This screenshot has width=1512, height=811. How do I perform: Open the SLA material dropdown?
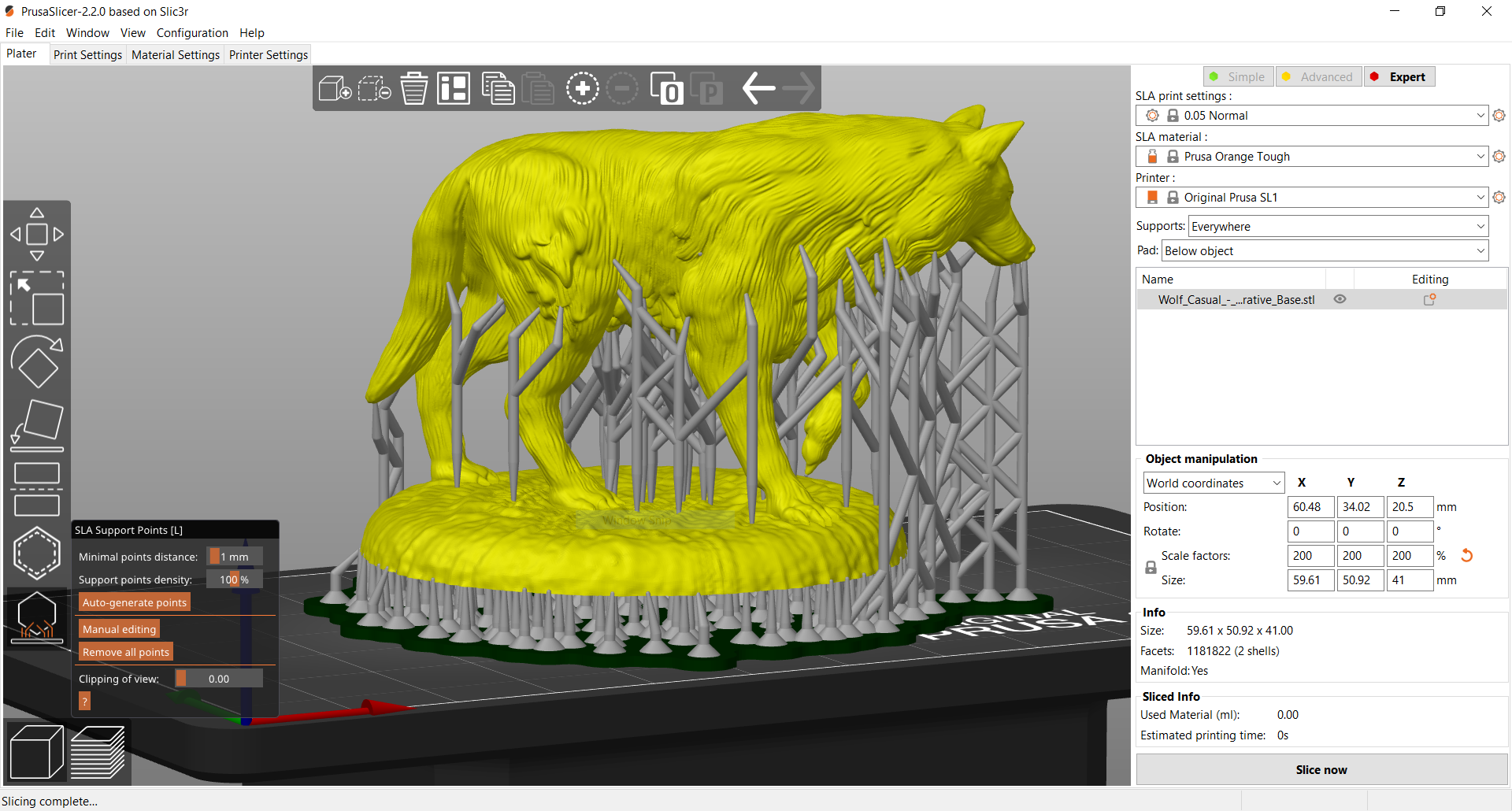click(x=1312, y=157)
